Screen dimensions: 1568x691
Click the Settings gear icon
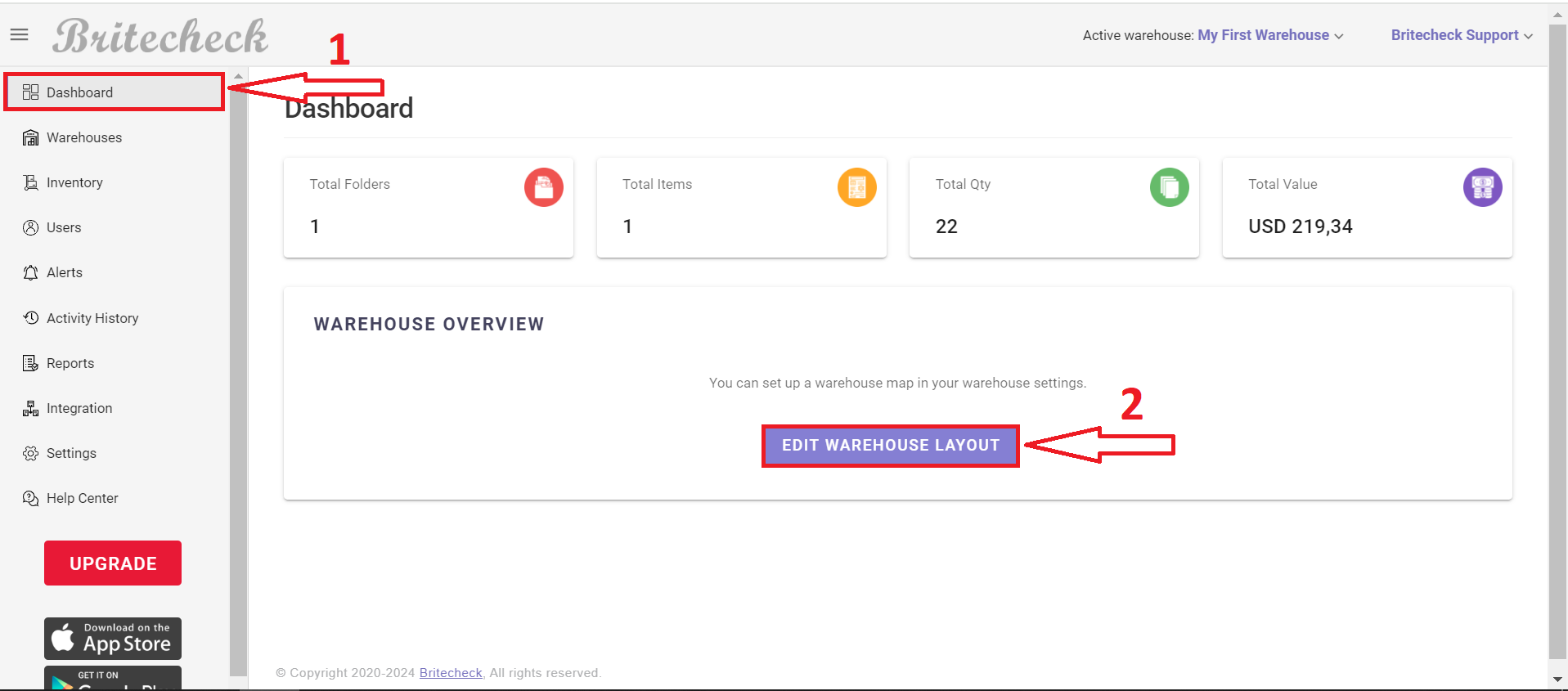[x=30, y=453]
